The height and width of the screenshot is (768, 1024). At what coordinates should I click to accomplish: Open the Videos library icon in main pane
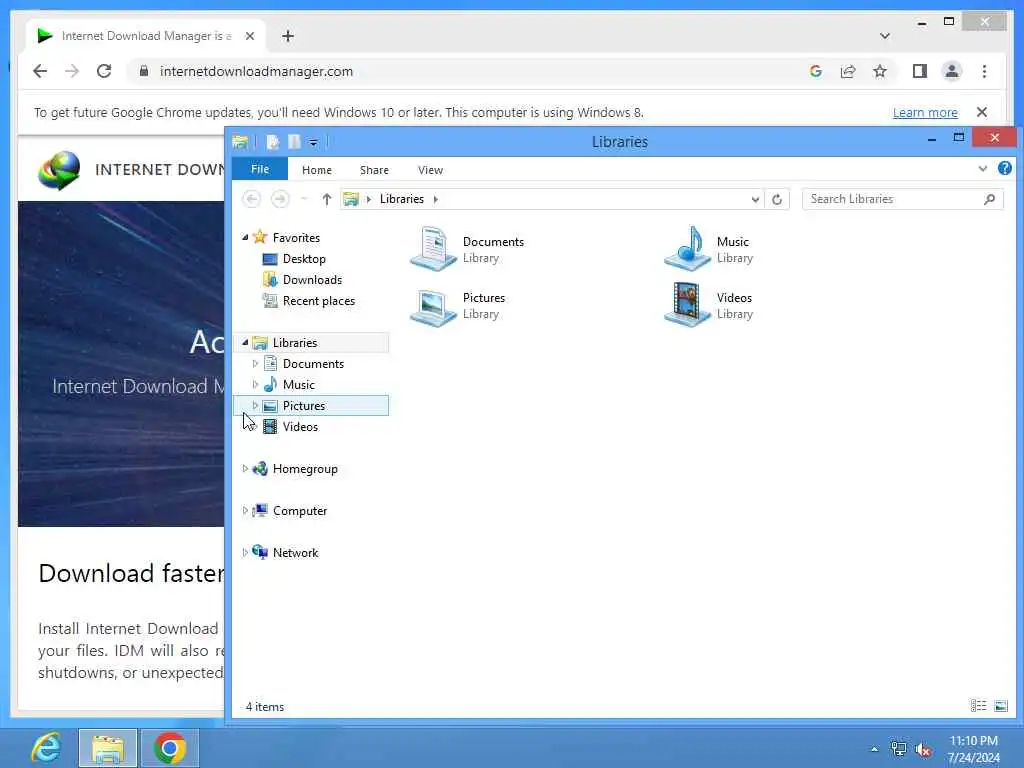pos(686,305)
